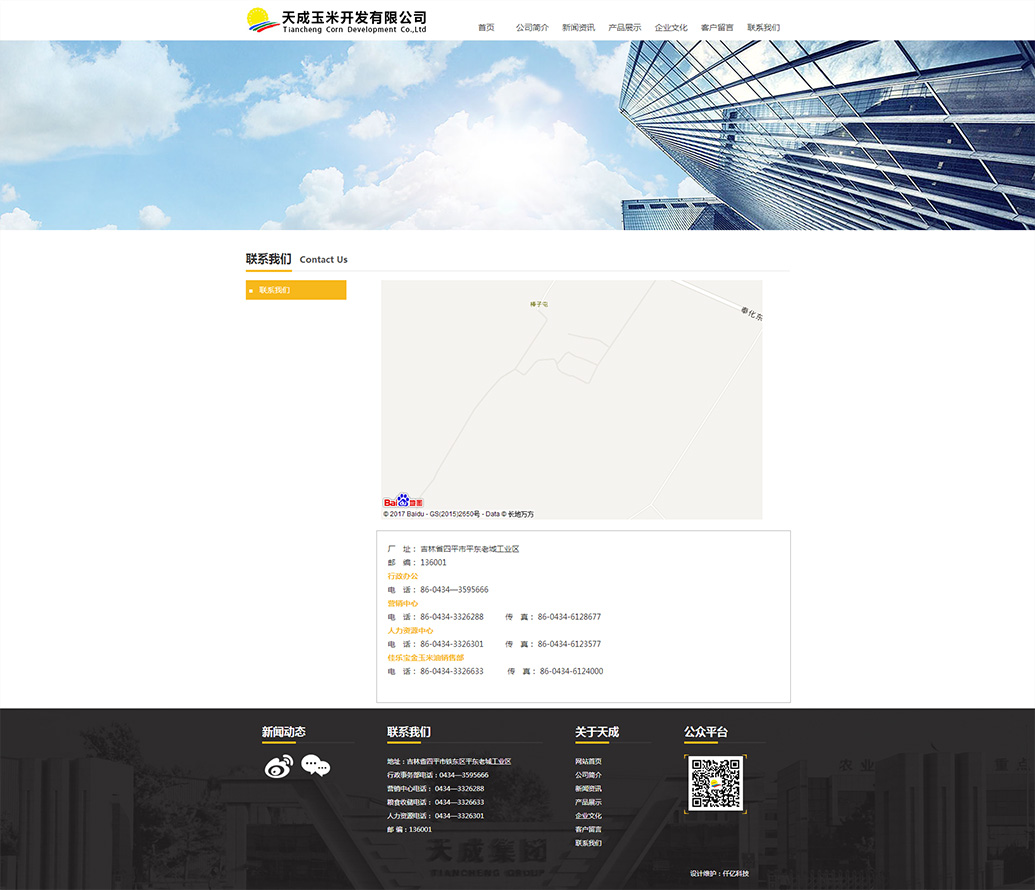Screen dimensions: 1035x890
Task: Click the footer 网站首页 link
Action: [x=588, y=762]
